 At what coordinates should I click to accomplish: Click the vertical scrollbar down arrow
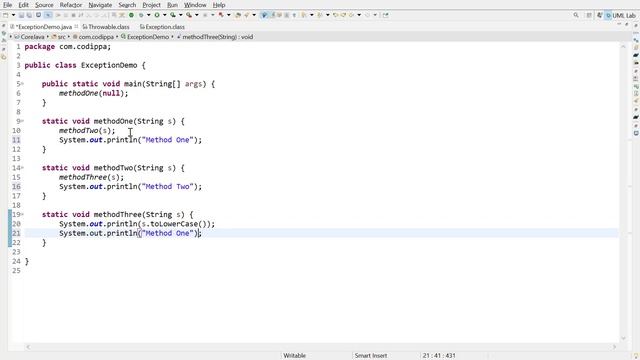[623, 338]
